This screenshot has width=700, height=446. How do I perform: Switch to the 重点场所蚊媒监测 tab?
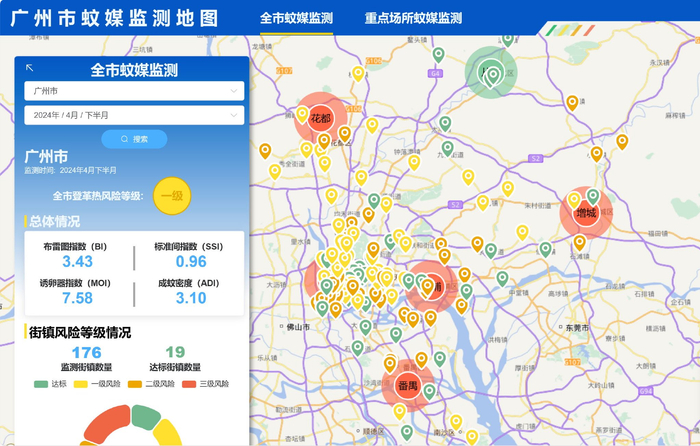413,18
